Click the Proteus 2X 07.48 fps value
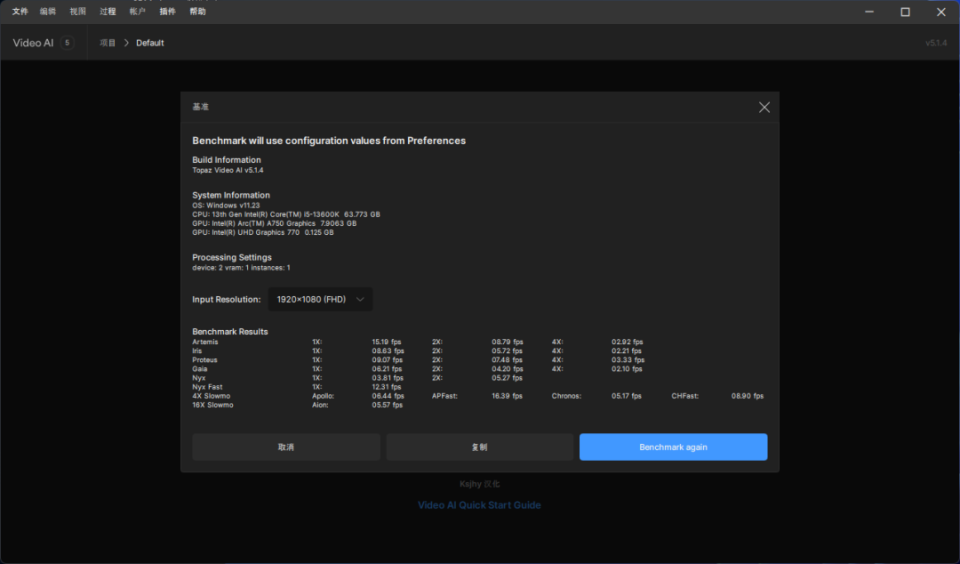960x564 pixels. pyautogui.click(x=507, y=360)
